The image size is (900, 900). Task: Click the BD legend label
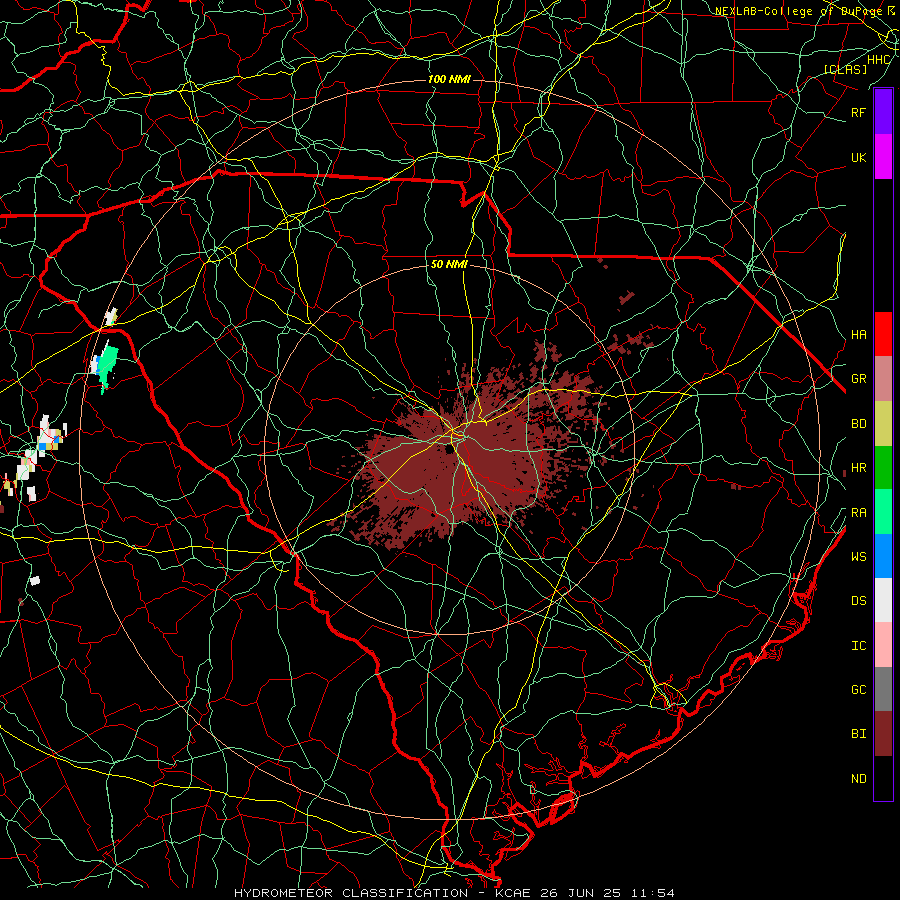tap(858, 424)
